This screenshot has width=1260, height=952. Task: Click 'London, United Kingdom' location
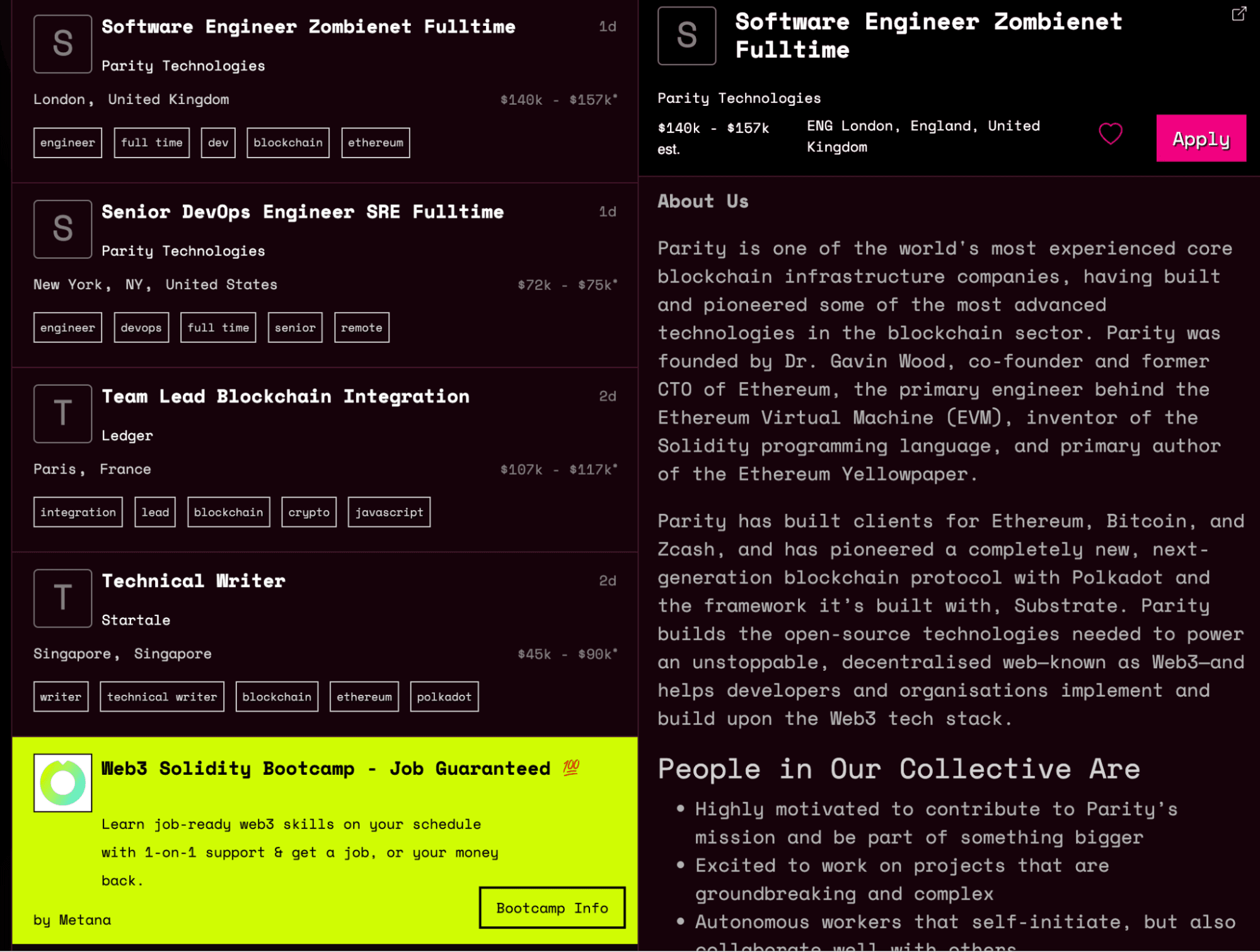coord(132,100)
